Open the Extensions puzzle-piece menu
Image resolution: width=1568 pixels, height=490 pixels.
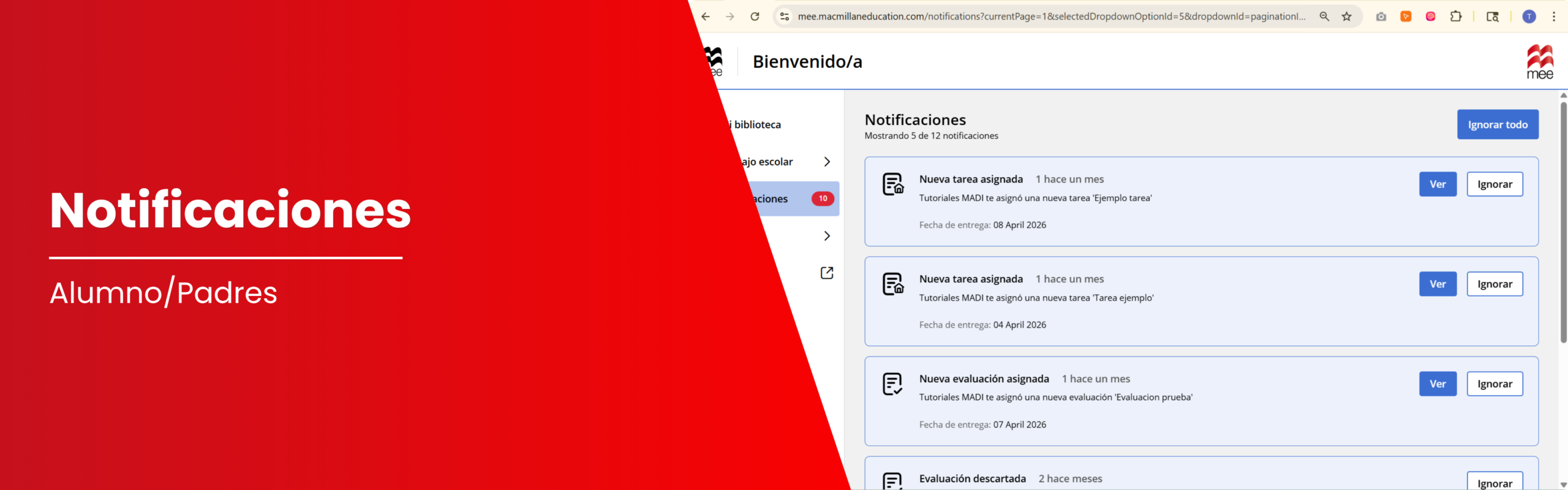[1456, 17]
